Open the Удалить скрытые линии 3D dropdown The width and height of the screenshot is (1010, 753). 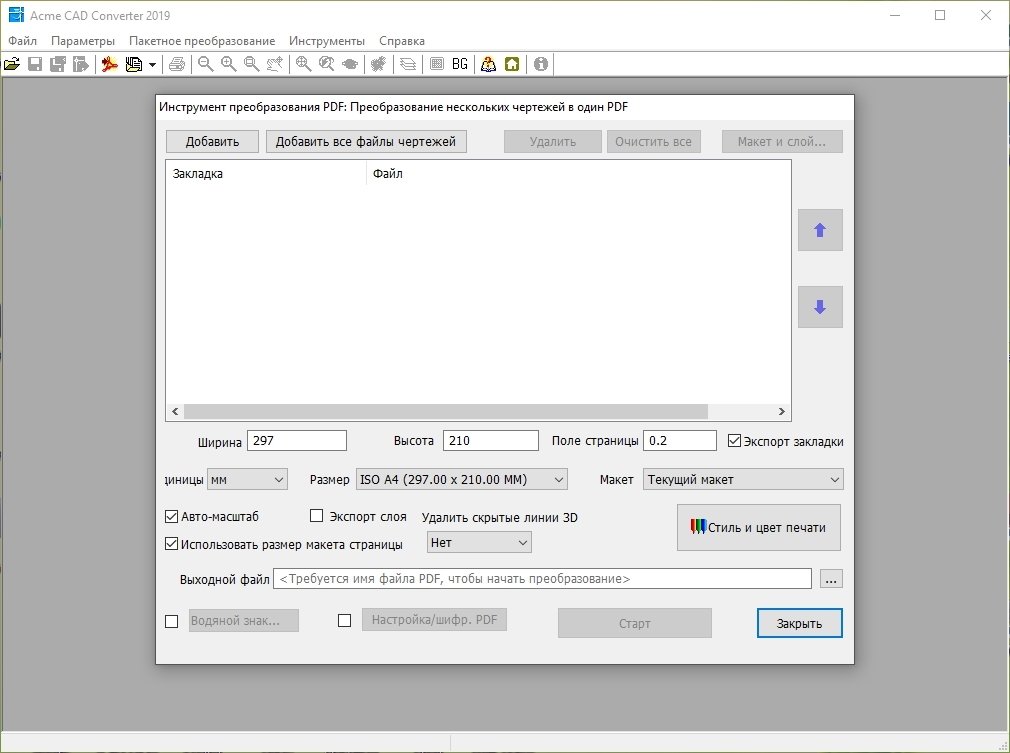(479, 543)
